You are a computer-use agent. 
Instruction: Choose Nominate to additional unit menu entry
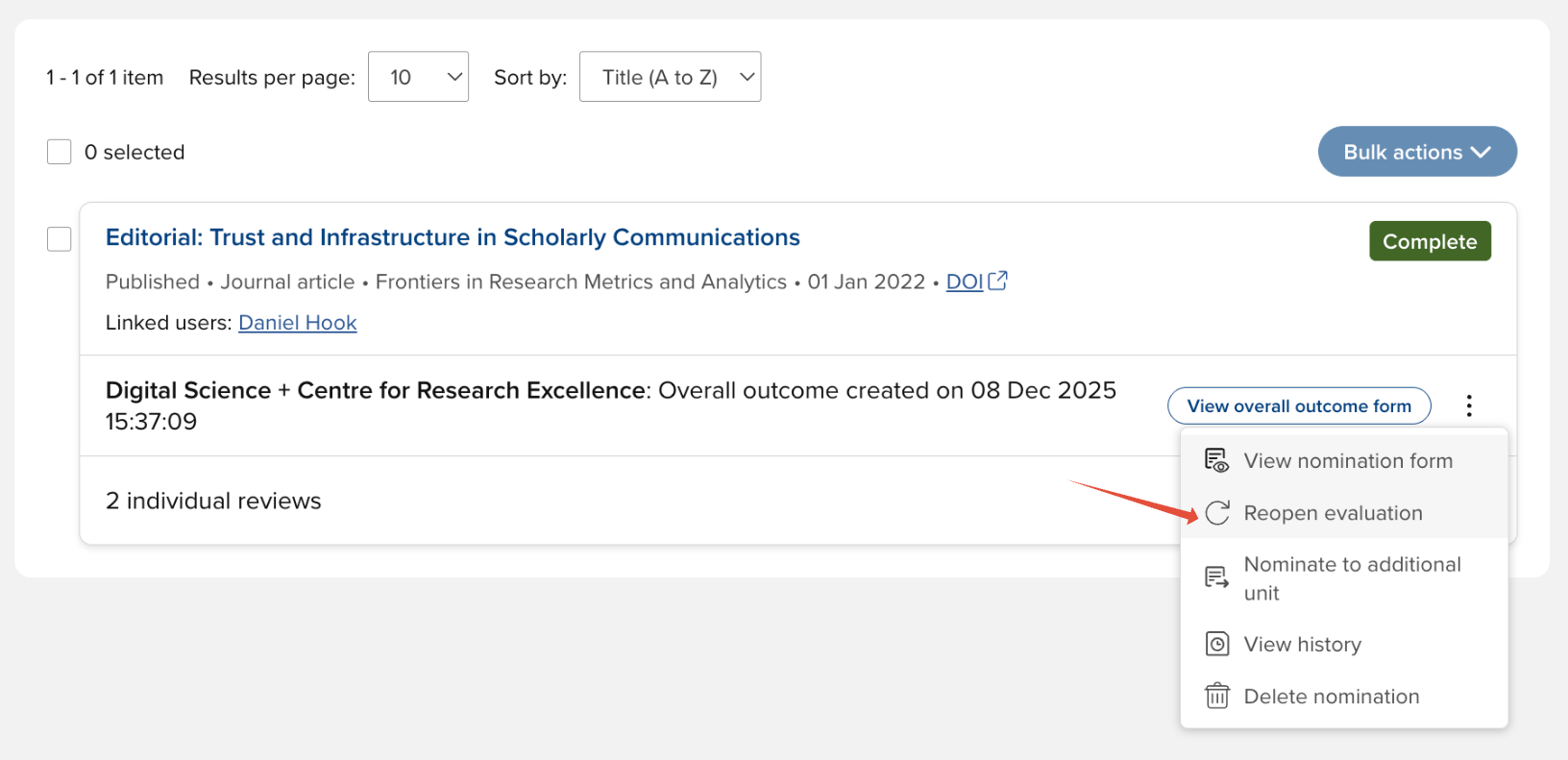coord(1351,578)
